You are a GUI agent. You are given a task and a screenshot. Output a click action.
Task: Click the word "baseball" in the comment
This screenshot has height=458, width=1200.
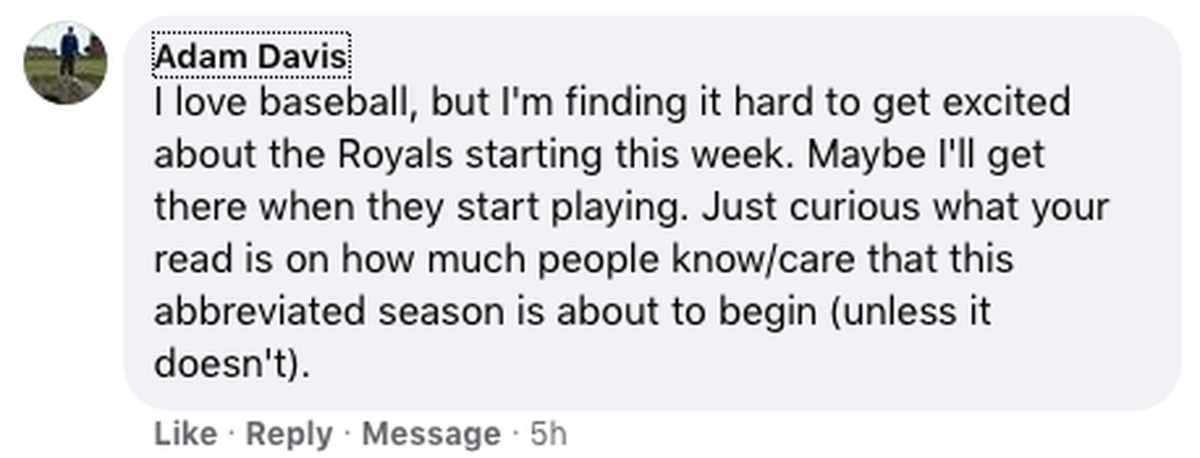tap(309, 103)
